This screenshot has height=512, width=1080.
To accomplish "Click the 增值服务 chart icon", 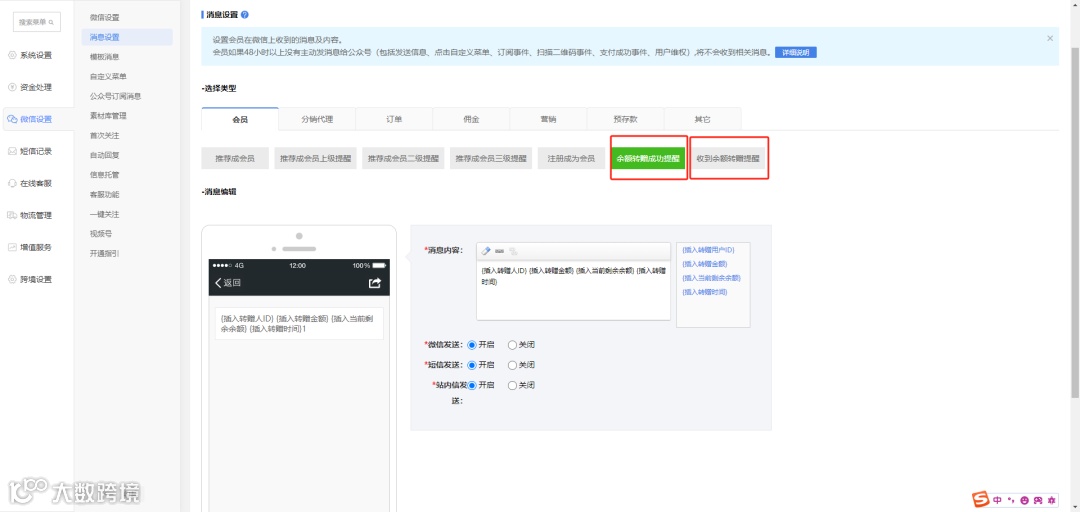I will pyautogui.click(x=12, y=247).
